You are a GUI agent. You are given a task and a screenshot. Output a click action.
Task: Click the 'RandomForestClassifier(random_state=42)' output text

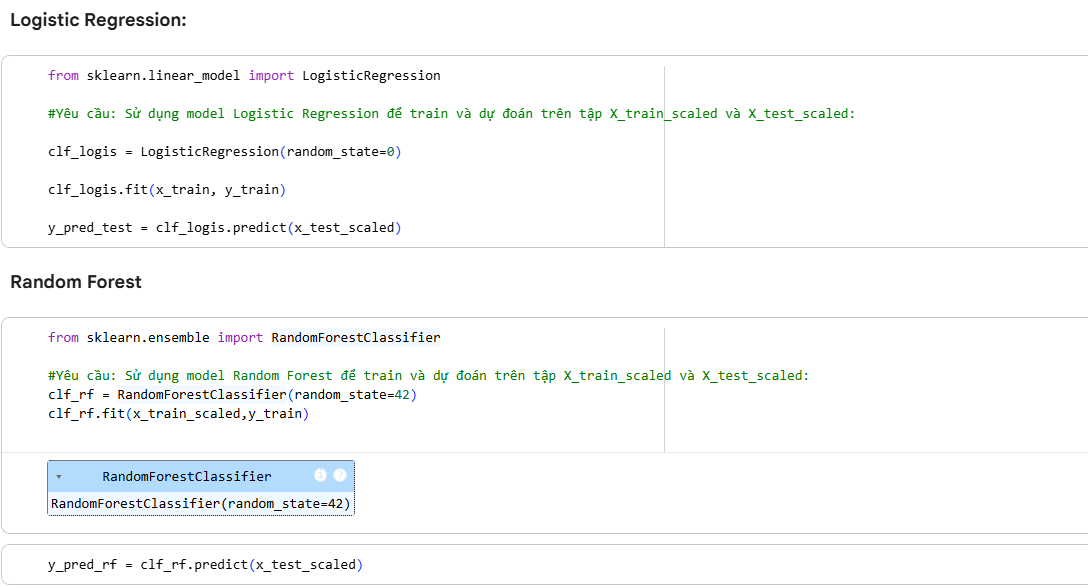click(x=201, y=503)
